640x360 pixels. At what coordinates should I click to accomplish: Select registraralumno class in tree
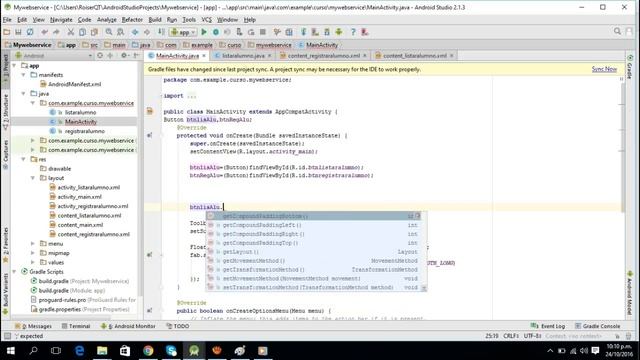(x=84, y=131)
